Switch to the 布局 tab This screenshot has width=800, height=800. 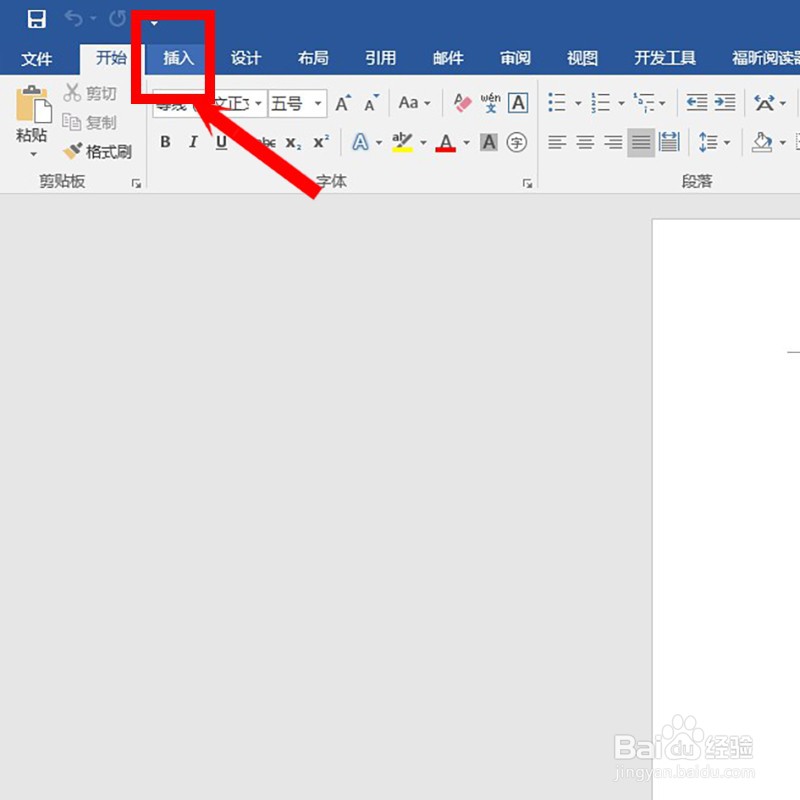click(313, 58)
